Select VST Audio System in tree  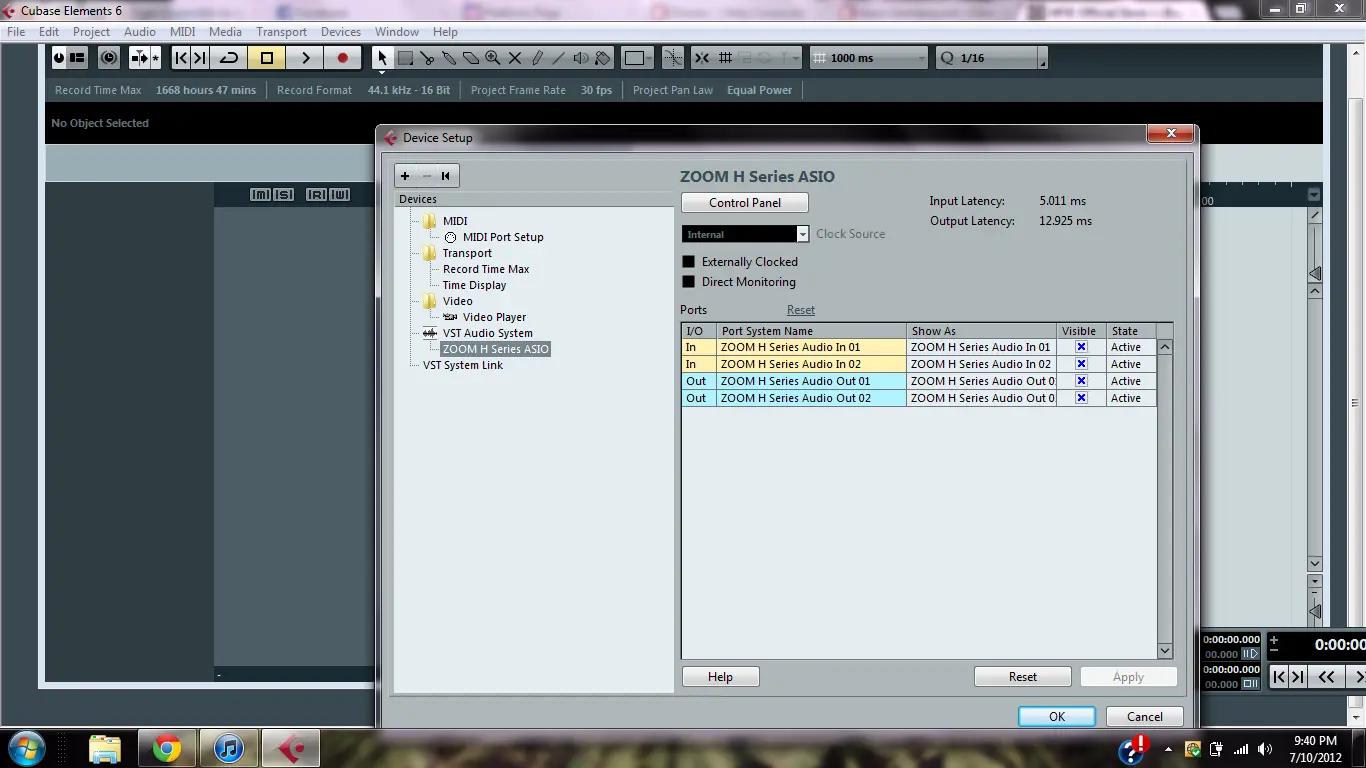[487, 333]
